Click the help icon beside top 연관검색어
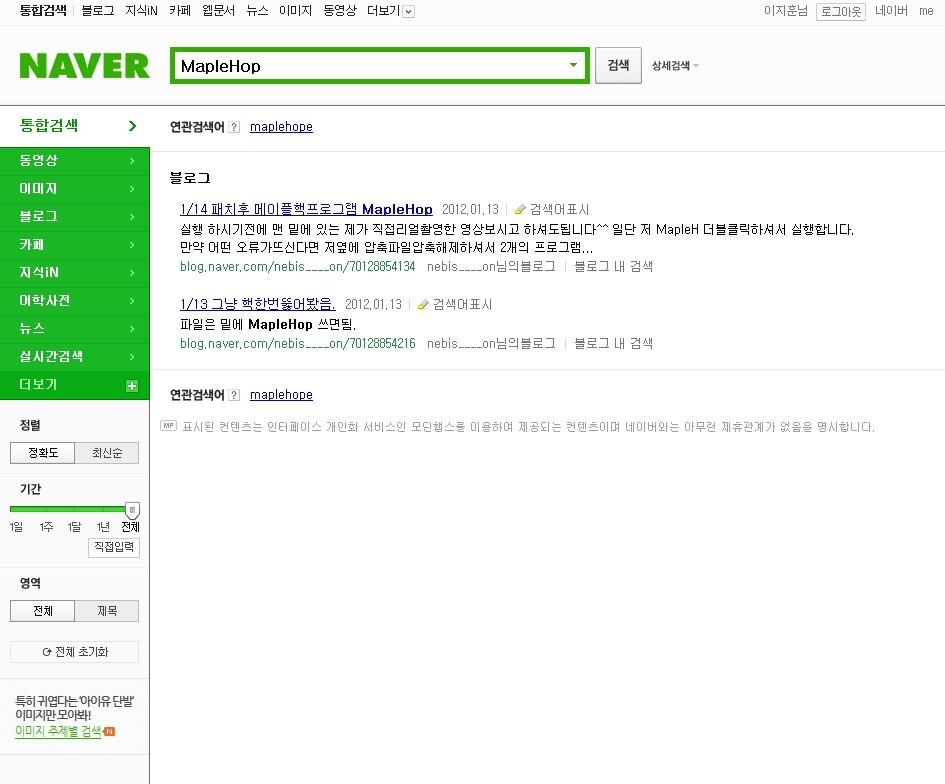The image size is (945, 784). coord(234,127)
